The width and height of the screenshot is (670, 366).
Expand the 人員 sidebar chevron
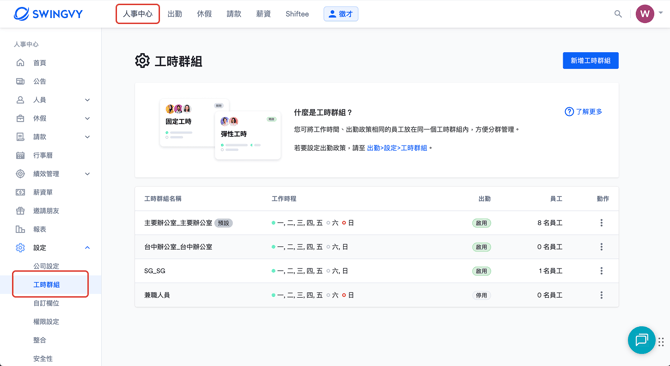pos(87,100)
